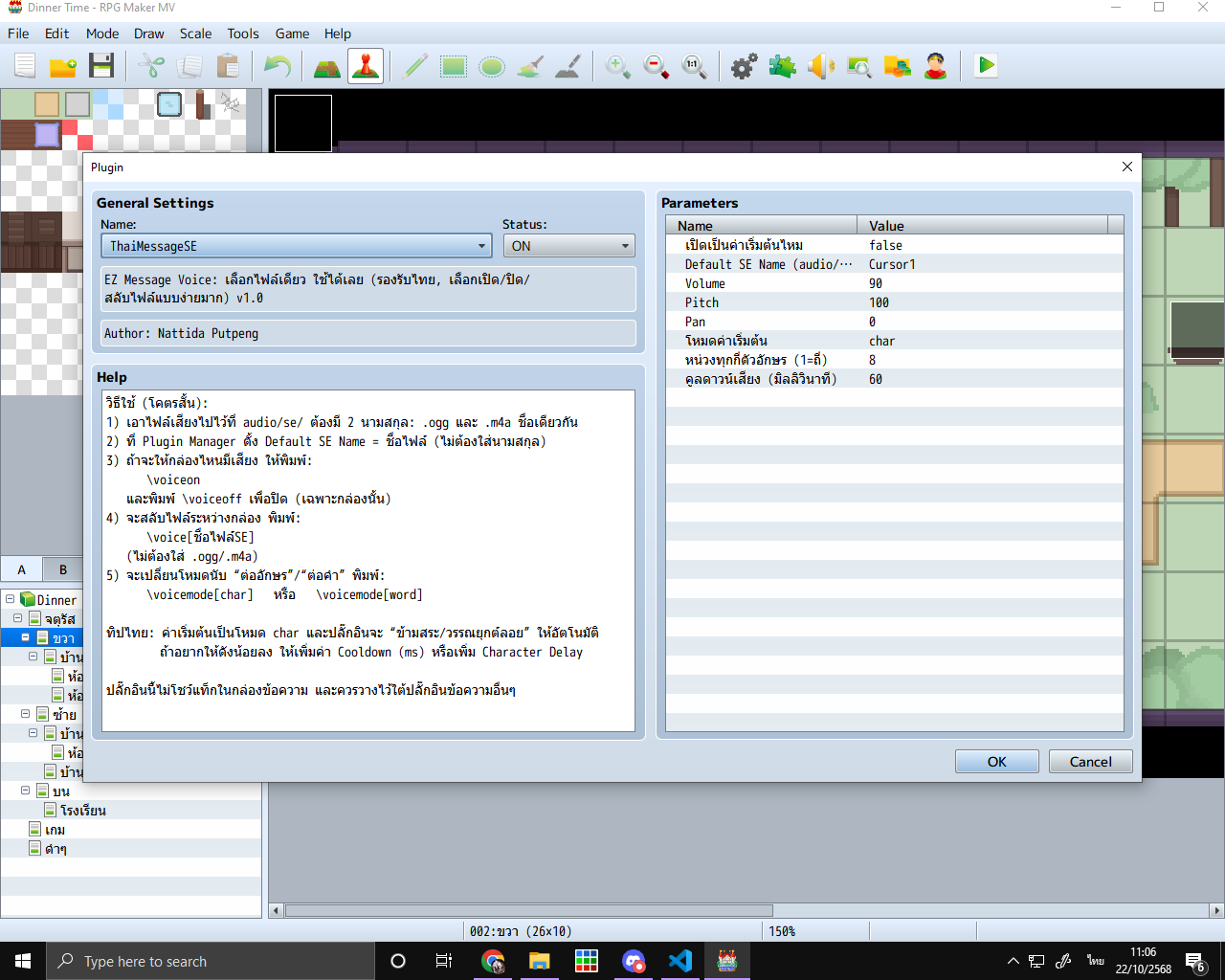This screenshot has height=980, width=1225.
Task: Click Cancel in the Plugin dialog
Action: click(x=1090, y=762)
